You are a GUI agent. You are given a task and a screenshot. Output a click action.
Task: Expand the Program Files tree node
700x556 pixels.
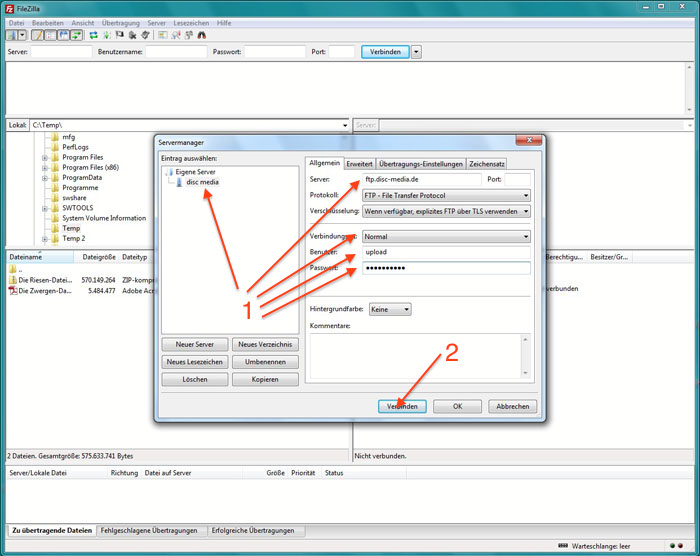click(x=45, y=157)
